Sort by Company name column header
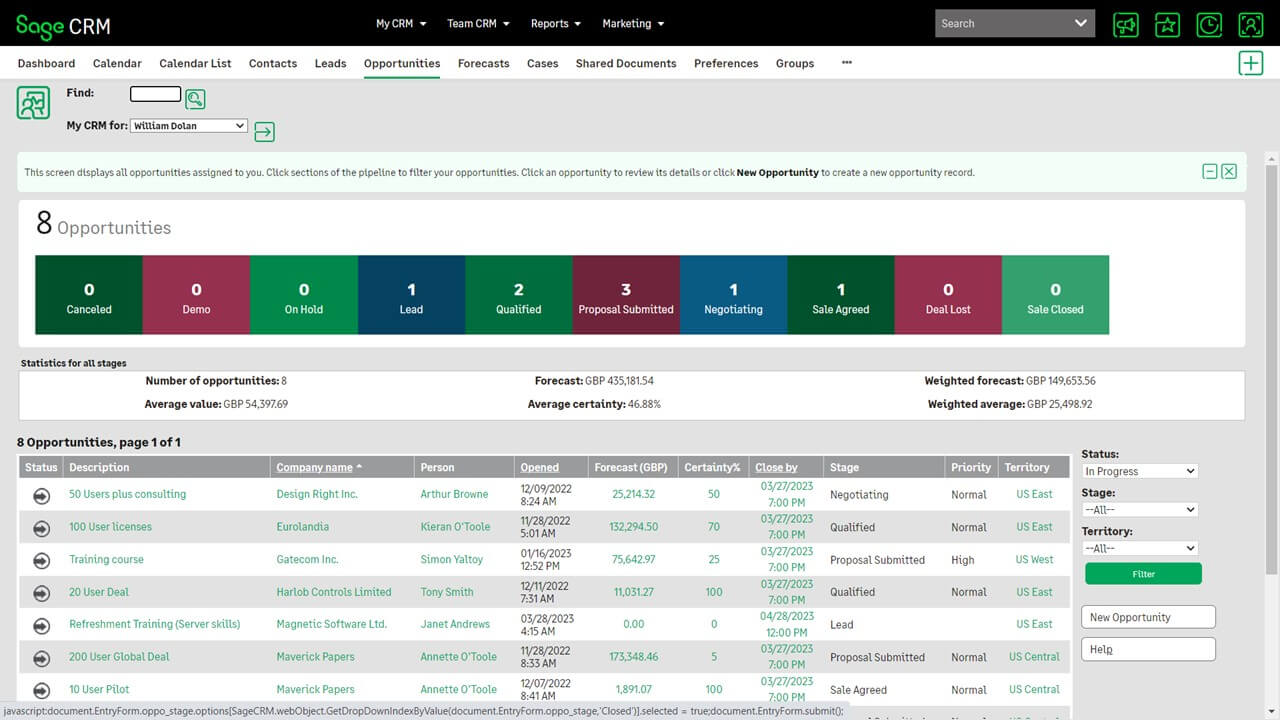 [315, 467]
